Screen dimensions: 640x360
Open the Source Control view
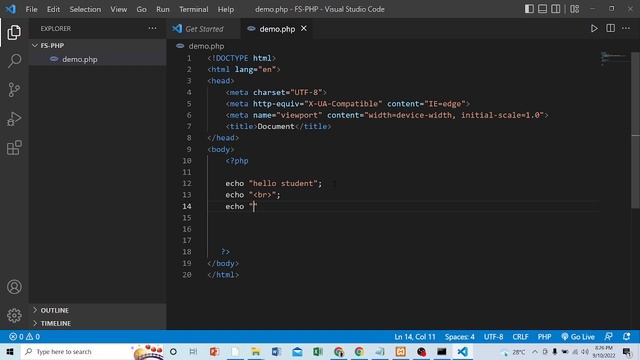[14, 89]
